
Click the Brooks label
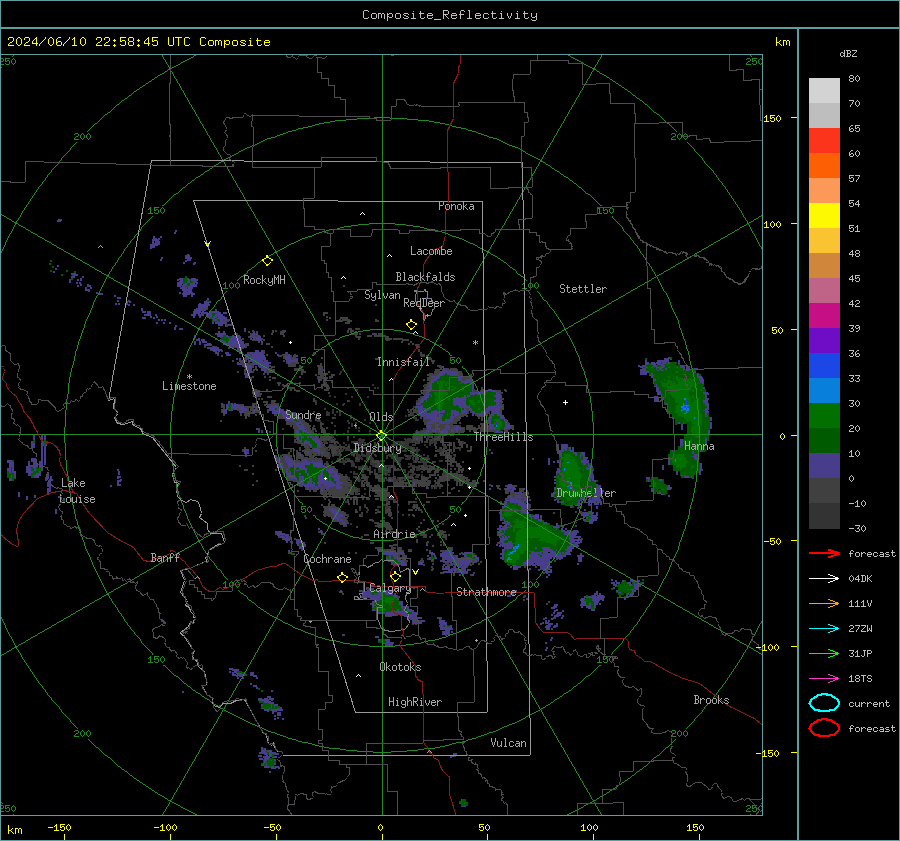point(711,700)
